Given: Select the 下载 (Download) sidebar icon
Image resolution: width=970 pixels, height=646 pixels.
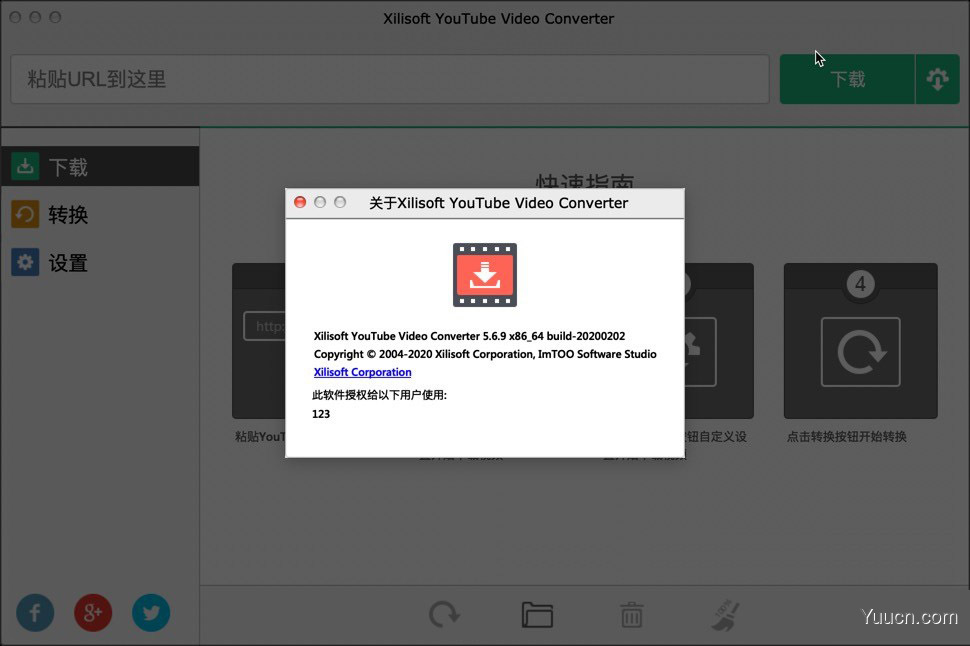Looking at the screenshot, I should [25, 166].
